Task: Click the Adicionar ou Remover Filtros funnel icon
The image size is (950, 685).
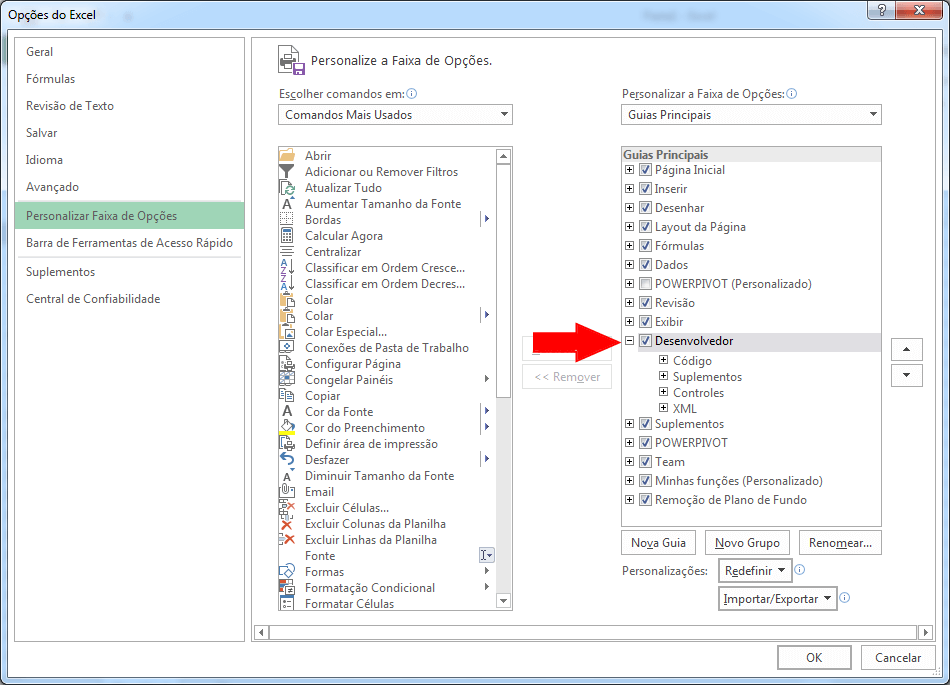Action: point(287,171)
